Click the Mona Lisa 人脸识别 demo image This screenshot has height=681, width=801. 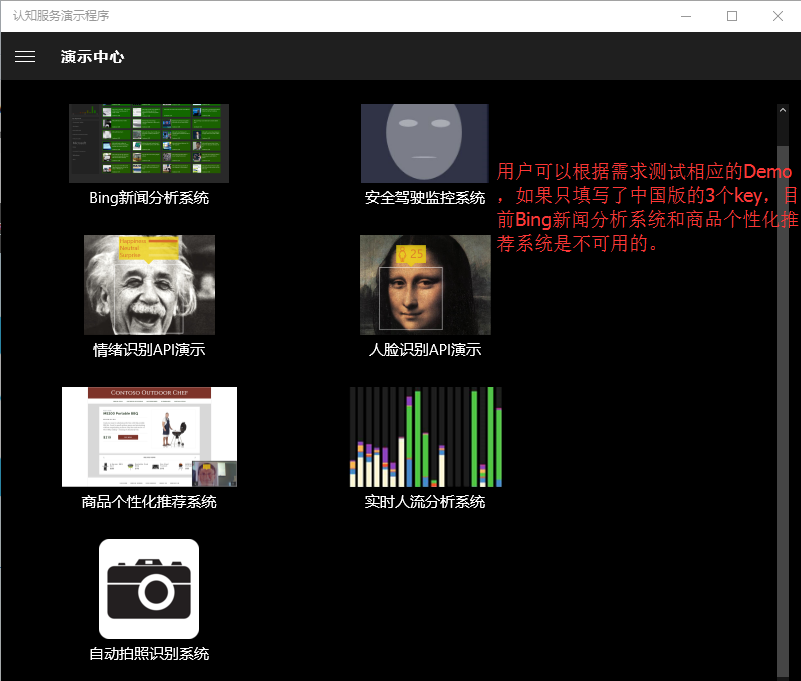[x=425, y=284]
